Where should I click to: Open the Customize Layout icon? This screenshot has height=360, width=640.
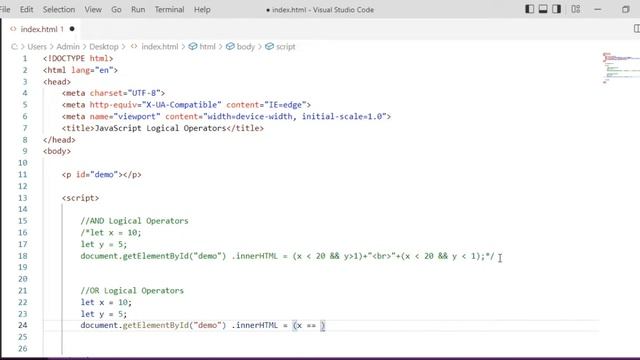tap(576, 9)
